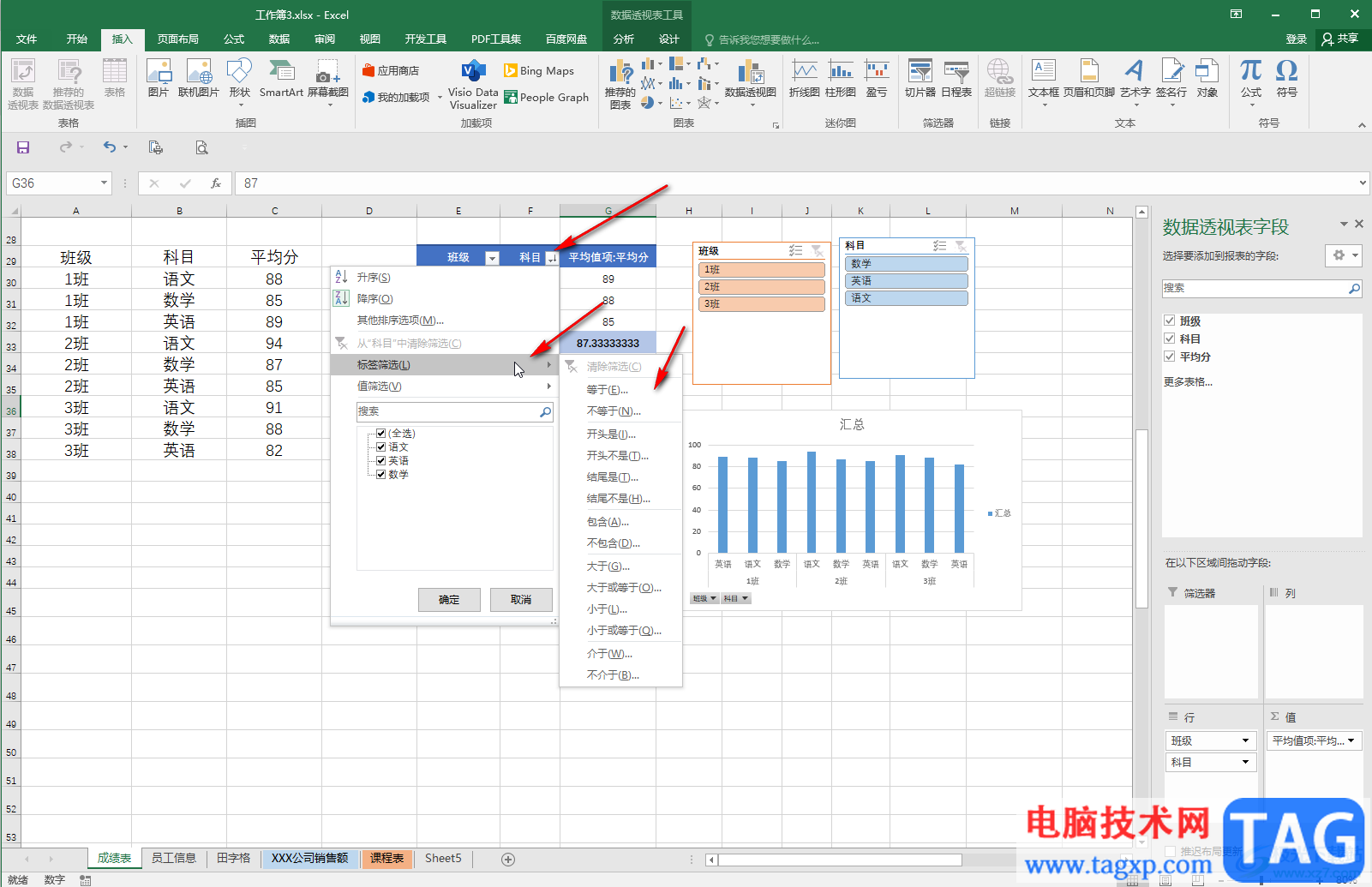Open the Name Box dropdown
Screen dimensions: 1372x887
coord(105,183)
